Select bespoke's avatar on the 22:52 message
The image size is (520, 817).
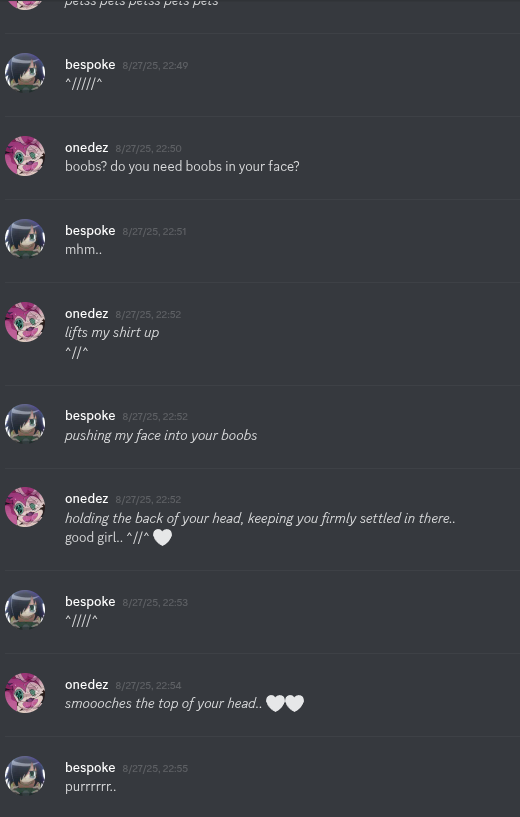click(x=25, y=424)
